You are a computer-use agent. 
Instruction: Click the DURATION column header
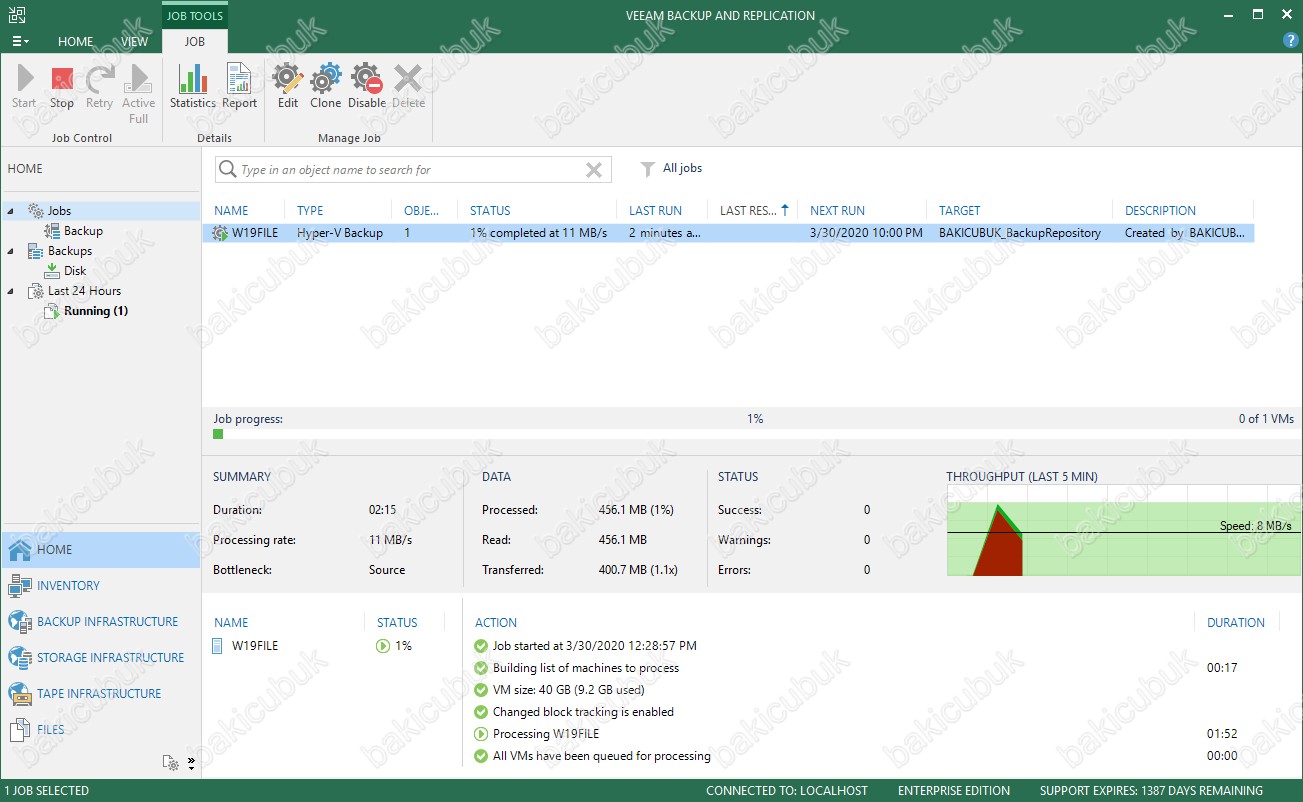pyautogui.click(x=1236, y=622)
